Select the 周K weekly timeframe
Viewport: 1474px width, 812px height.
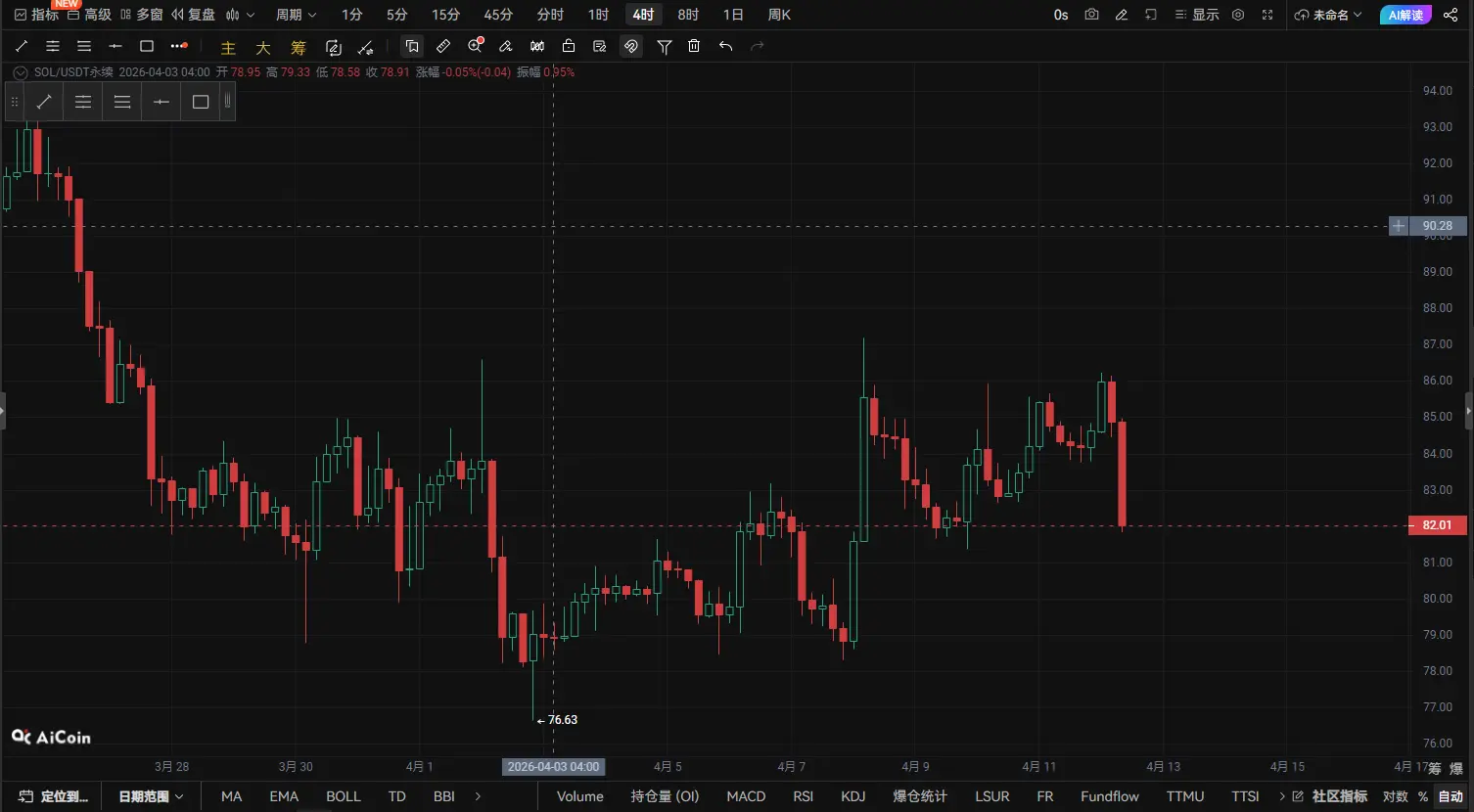point(779,15)
